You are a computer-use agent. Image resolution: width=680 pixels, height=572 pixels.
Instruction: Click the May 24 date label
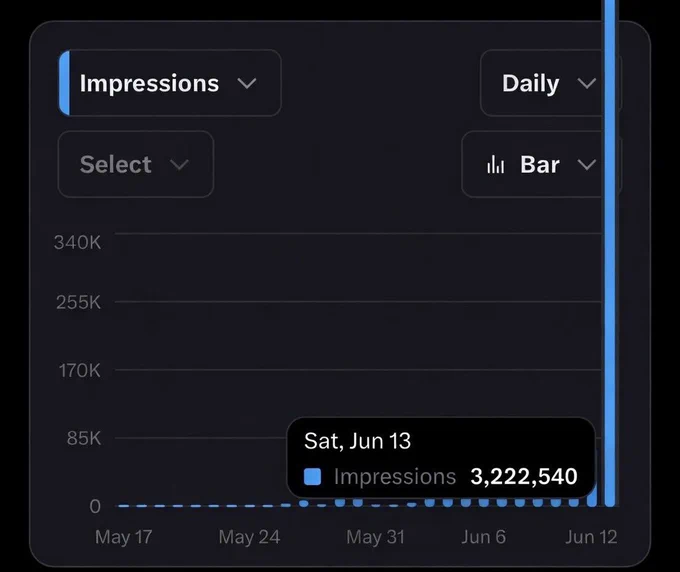coord(249,537)
